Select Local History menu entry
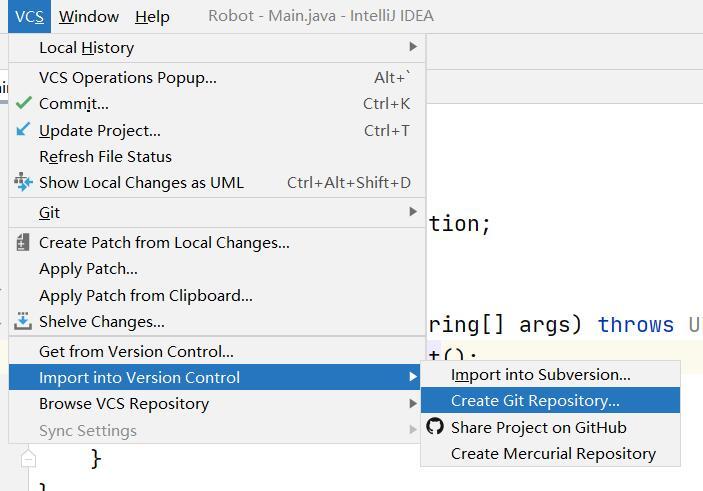703x491 pixels. coord(217,48)
